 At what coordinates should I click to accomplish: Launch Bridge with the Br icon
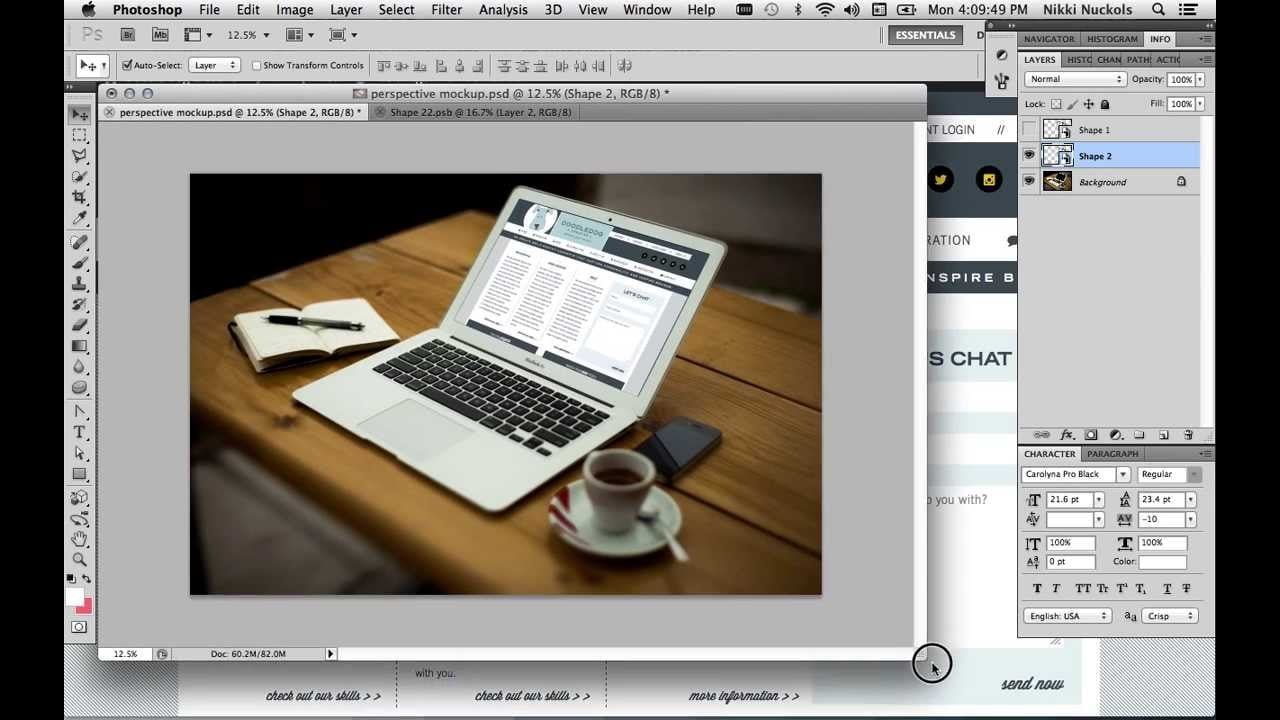click(x=128, y=35)
